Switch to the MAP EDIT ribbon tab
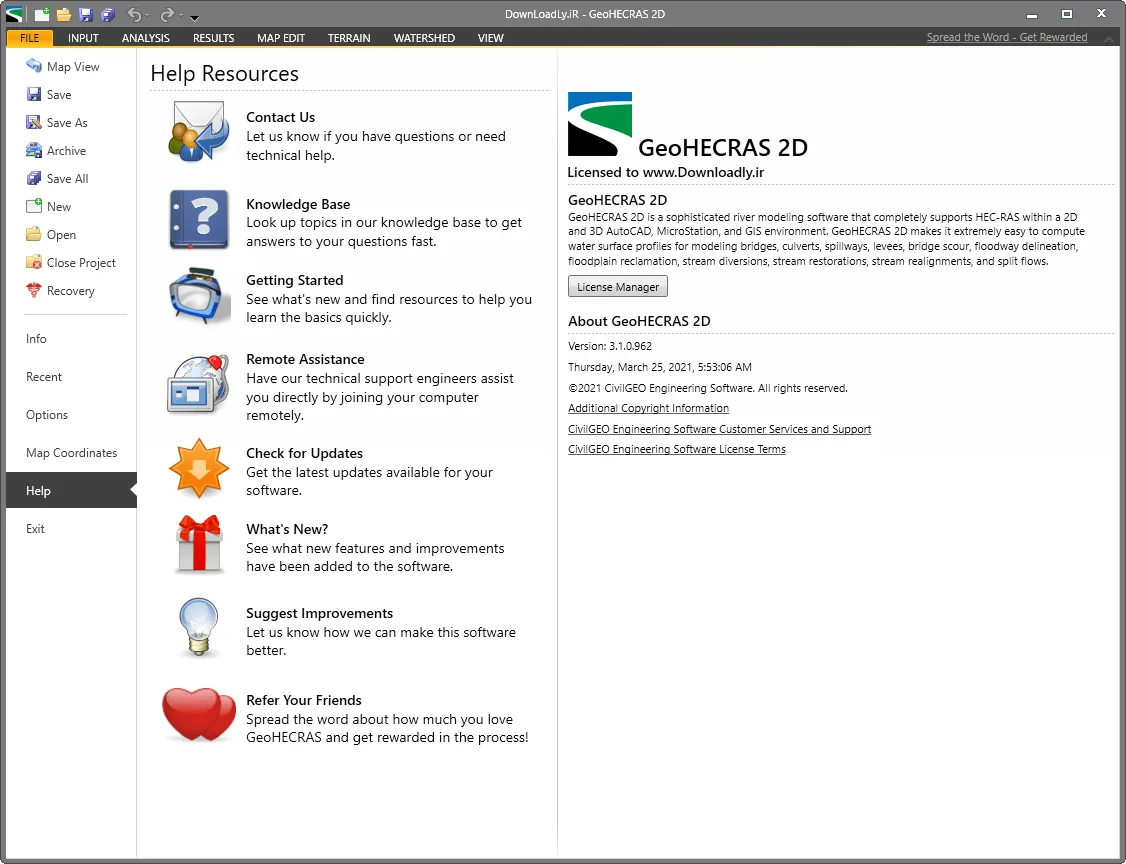Image resolution: width=1126 pixels, height=864 pixels. [281, 38]
